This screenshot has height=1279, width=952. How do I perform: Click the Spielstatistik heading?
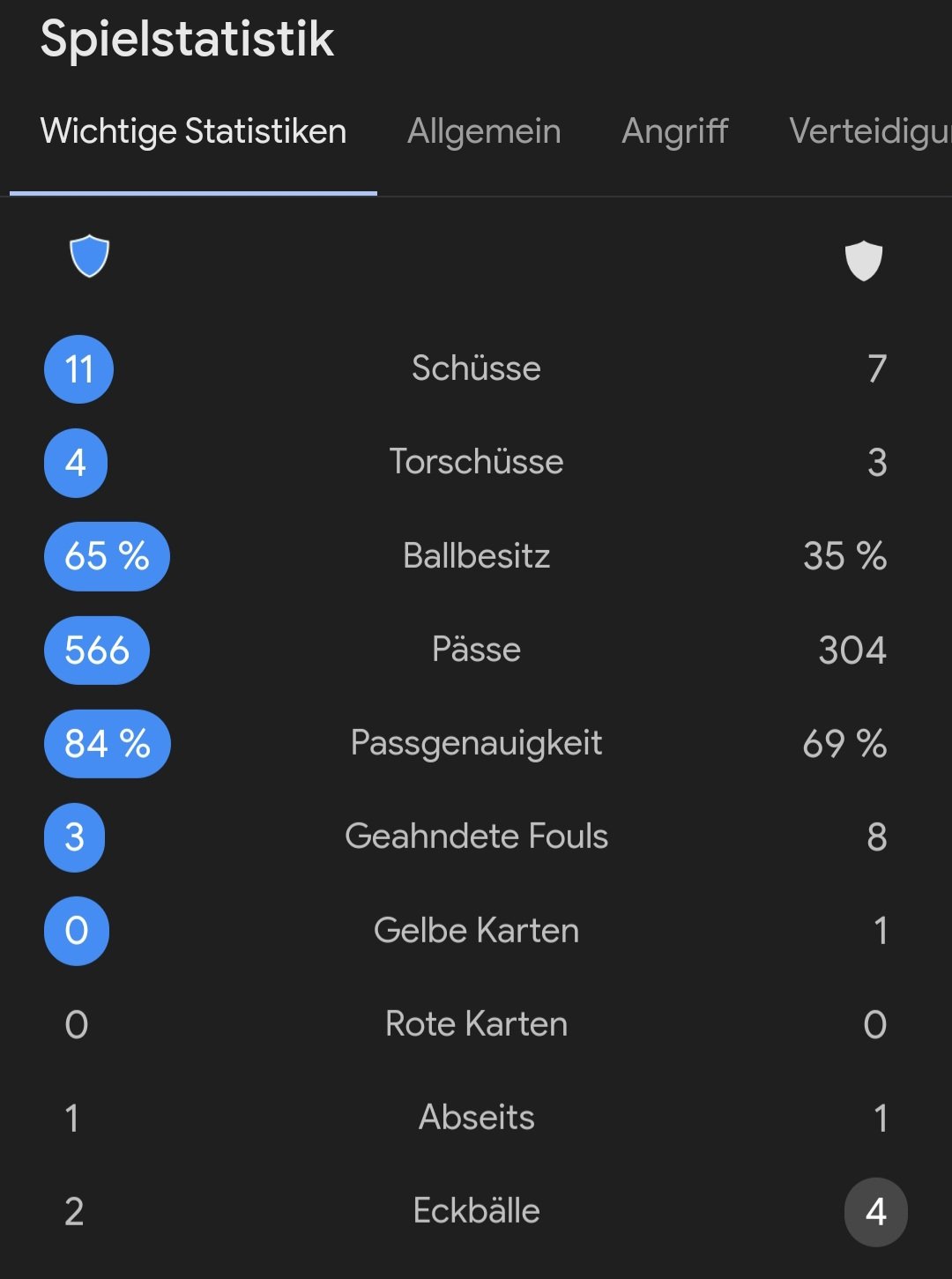click(187, 40)
